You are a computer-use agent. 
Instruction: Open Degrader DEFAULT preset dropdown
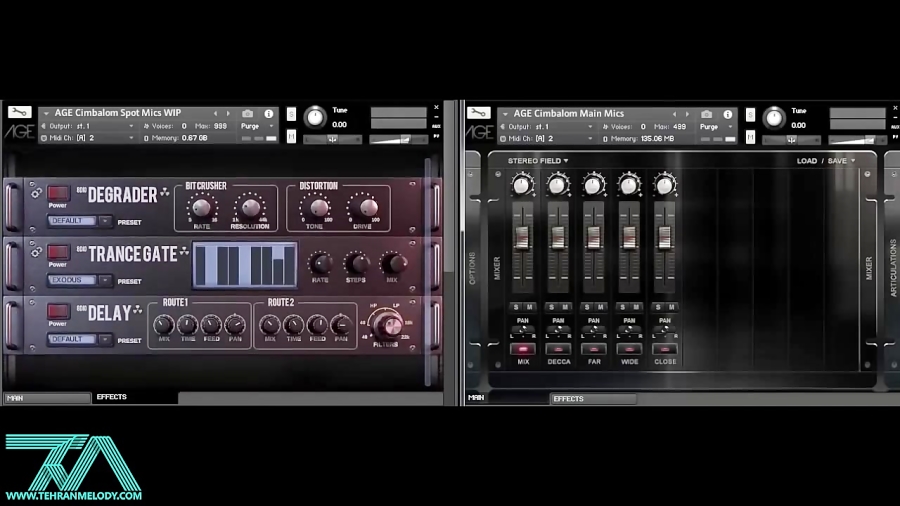point(80,221)
